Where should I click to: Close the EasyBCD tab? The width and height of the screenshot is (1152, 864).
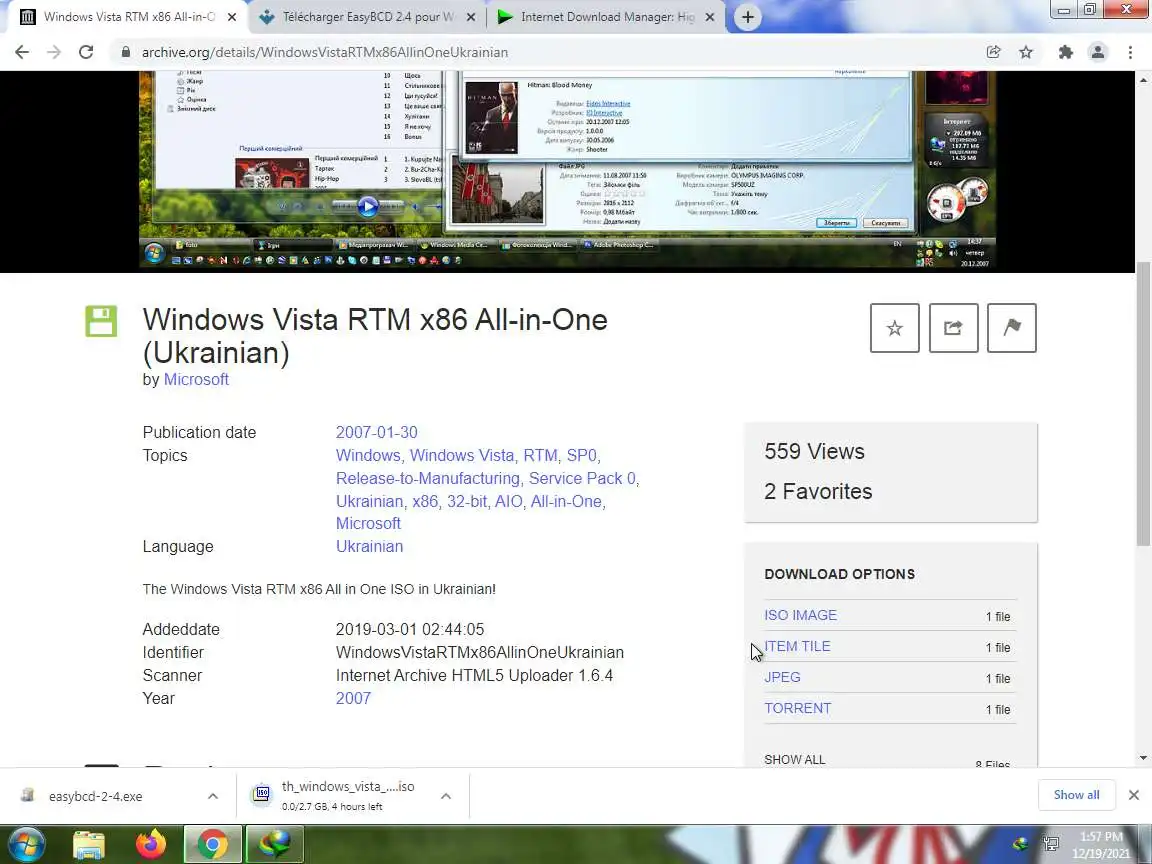(x=471, y=17)
